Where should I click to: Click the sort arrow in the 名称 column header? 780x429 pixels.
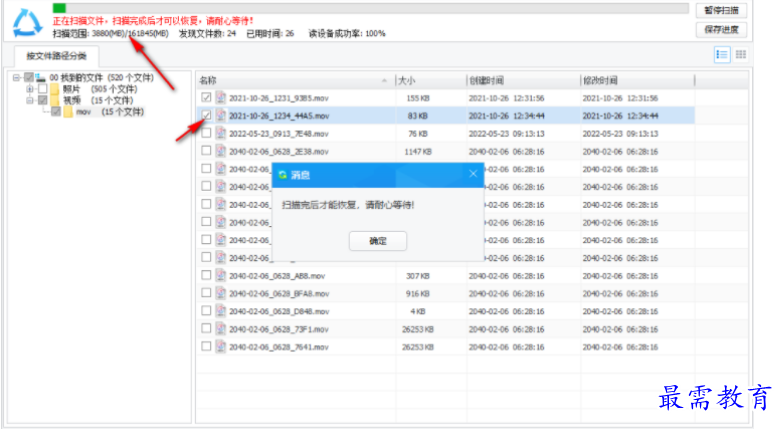click(384, 81)
